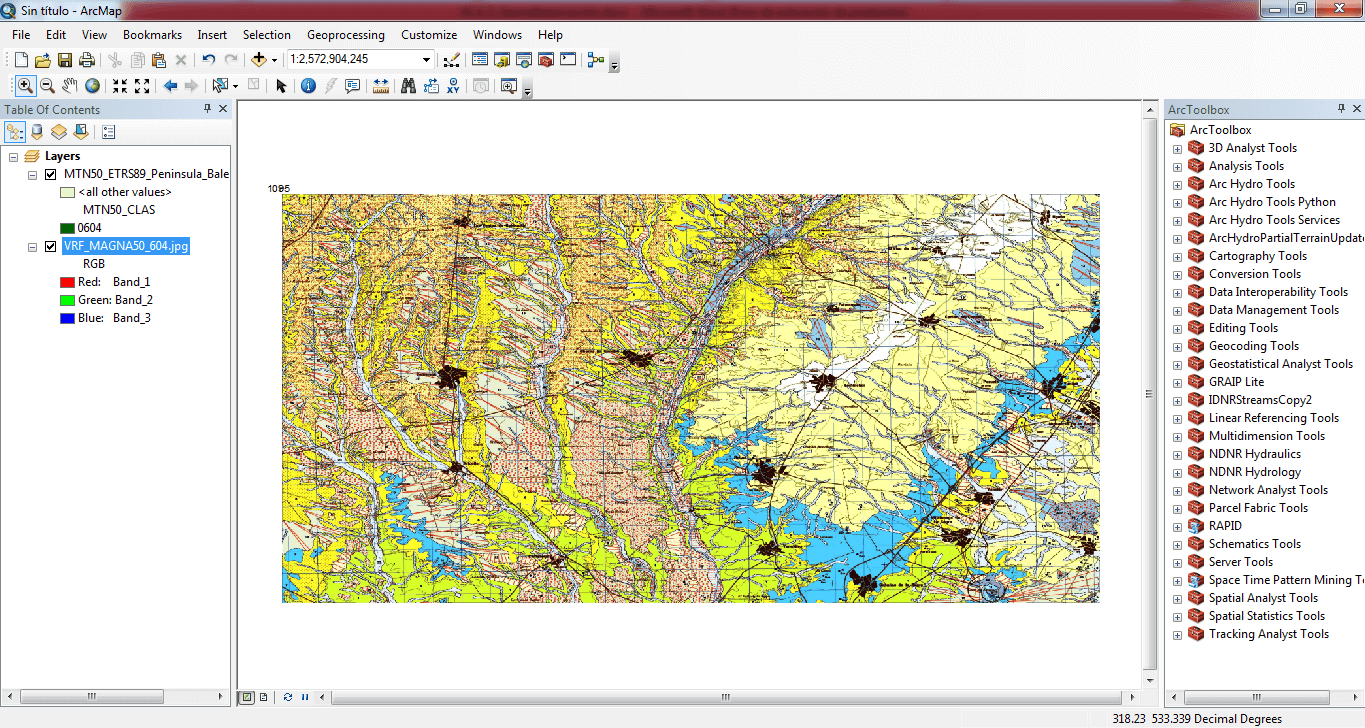This screenshot has height=728, width=1365.
Task: Click the Go To XY icon
Action: [x=454, y=86]
